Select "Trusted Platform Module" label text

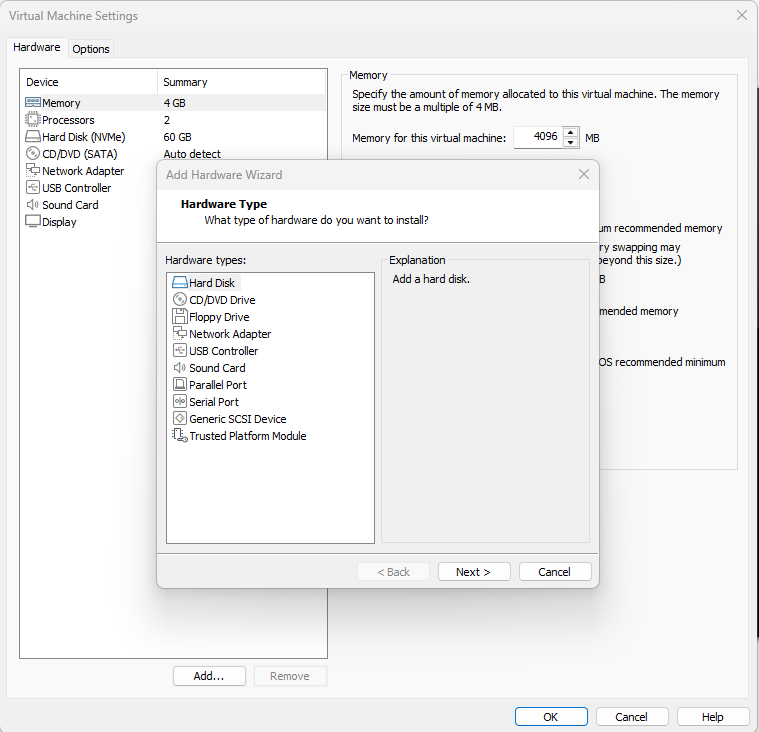(x=248, y=436)
